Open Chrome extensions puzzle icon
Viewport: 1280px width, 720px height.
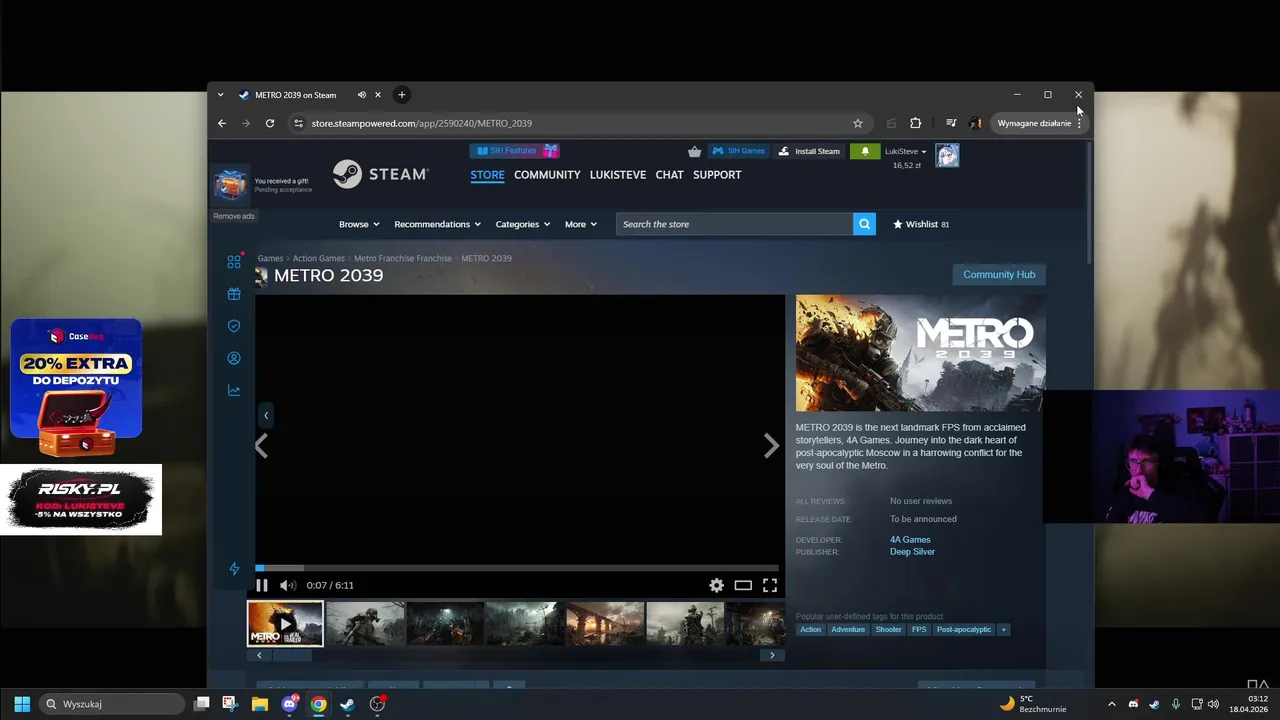pyautogui.click(x=915, y=123)
